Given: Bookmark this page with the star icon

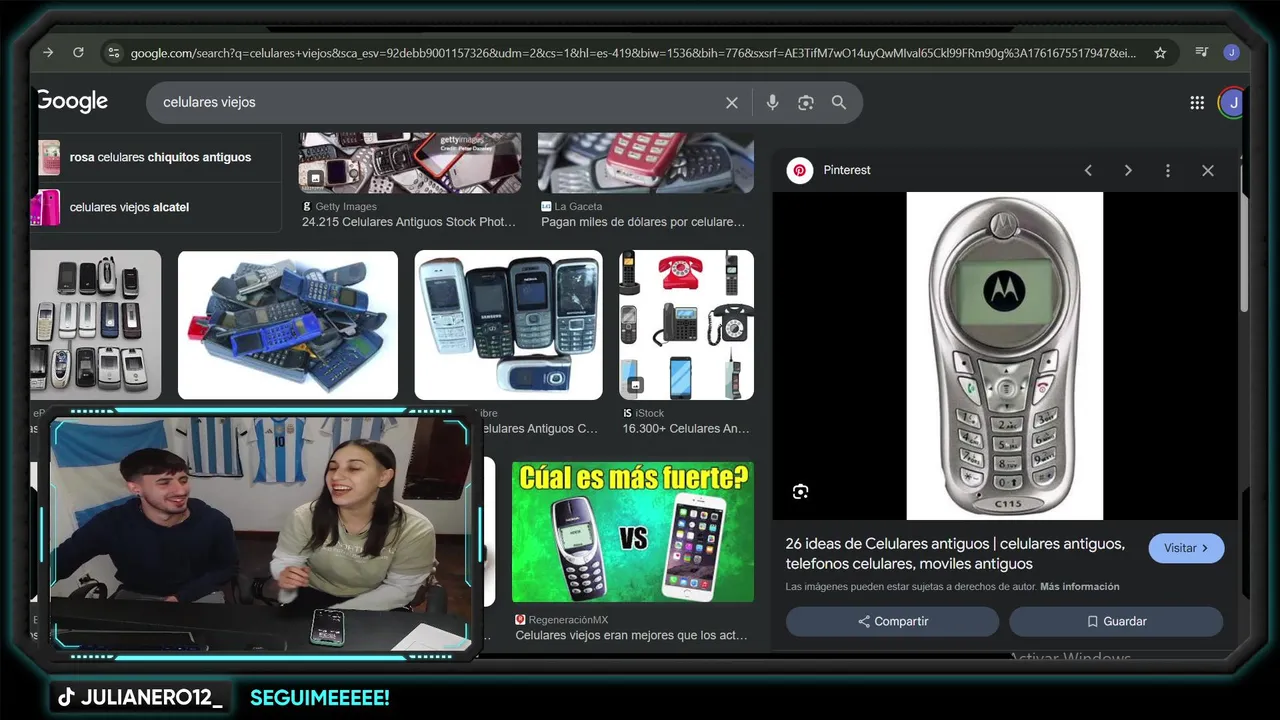Looking at the screenshot, I should click(x=1160, y=53).
